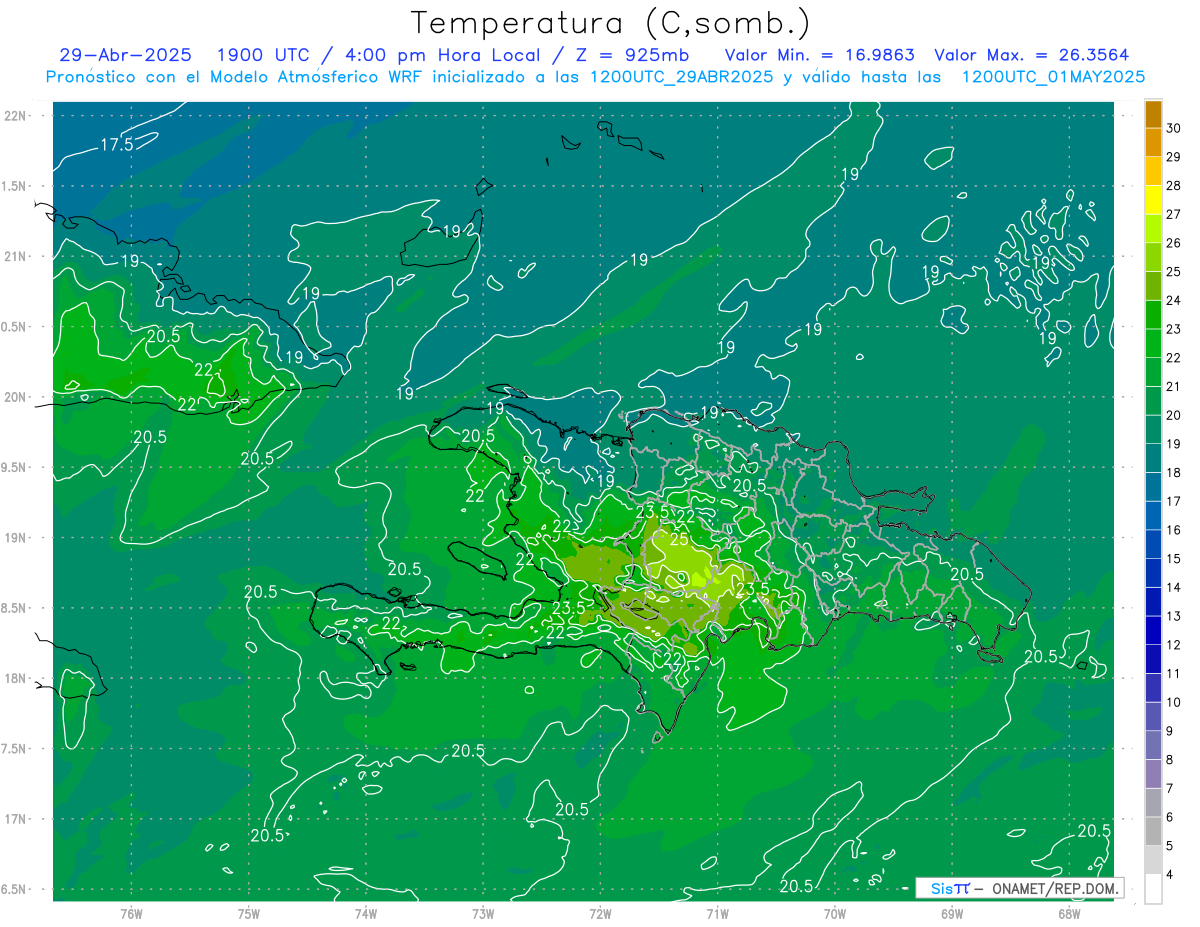Click the 'Valor Max. = 26.3564' text
Image resolution: width=1200 pixels, height=927 pixels.
pyautogui.click(x=1032, y=55)
